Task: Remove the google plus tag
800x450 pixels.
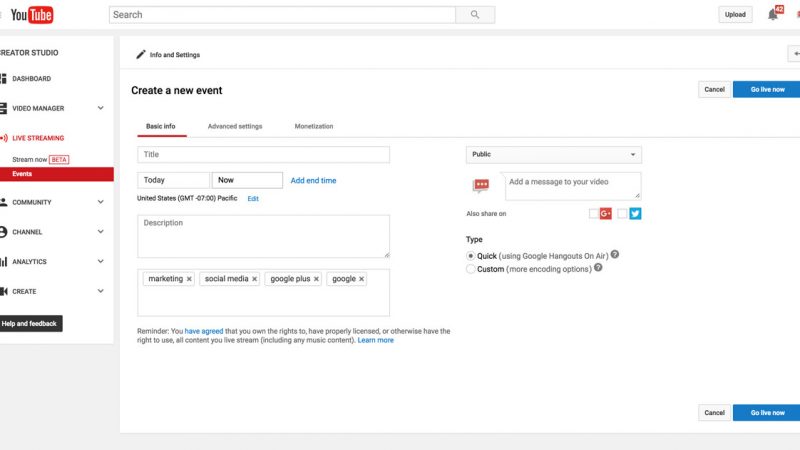Action: [x=316, y=279]
